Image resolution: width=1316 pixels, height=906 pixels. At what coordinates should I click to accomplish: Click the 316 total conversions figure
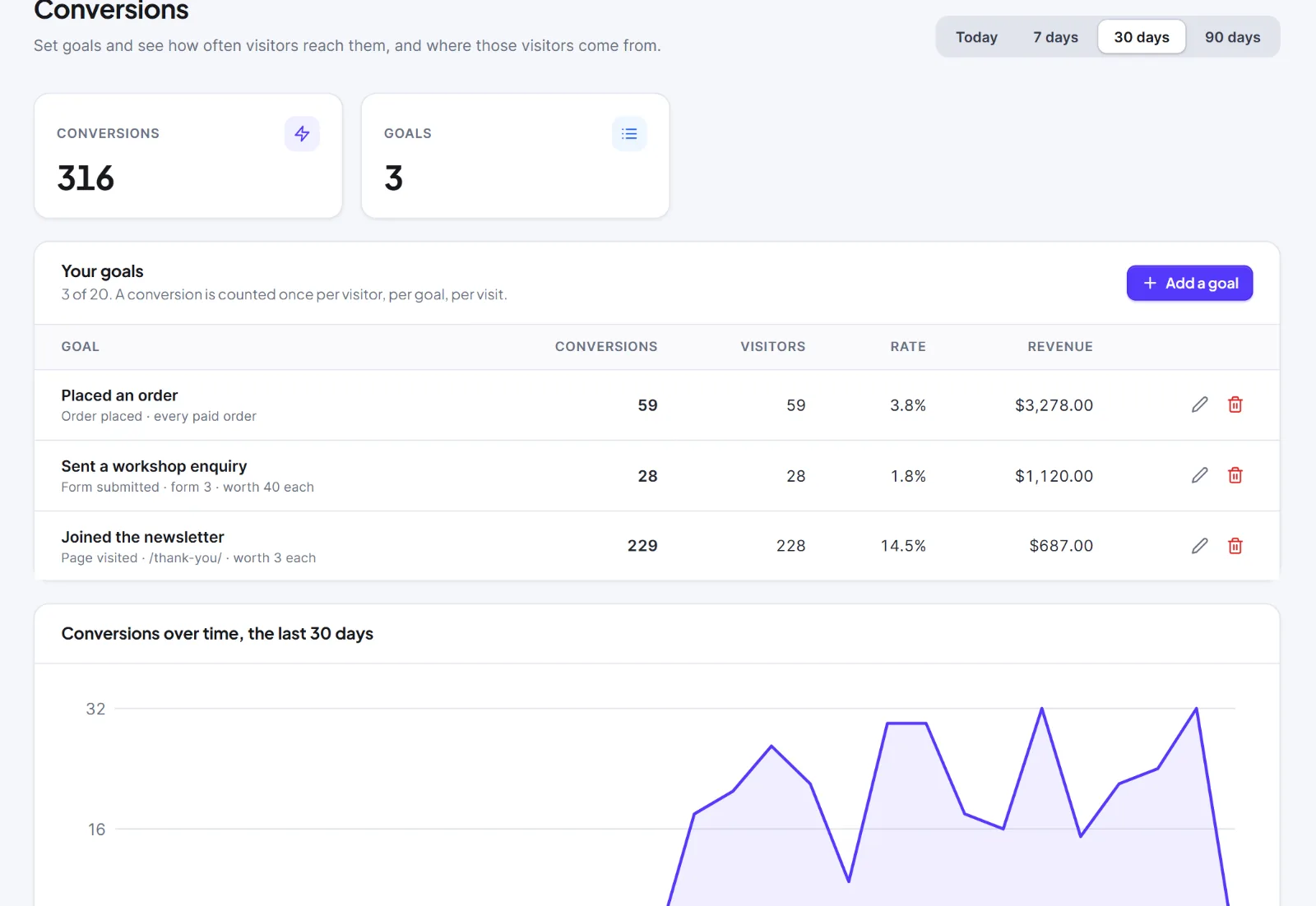pyautogui.click(x=86, y=178)
